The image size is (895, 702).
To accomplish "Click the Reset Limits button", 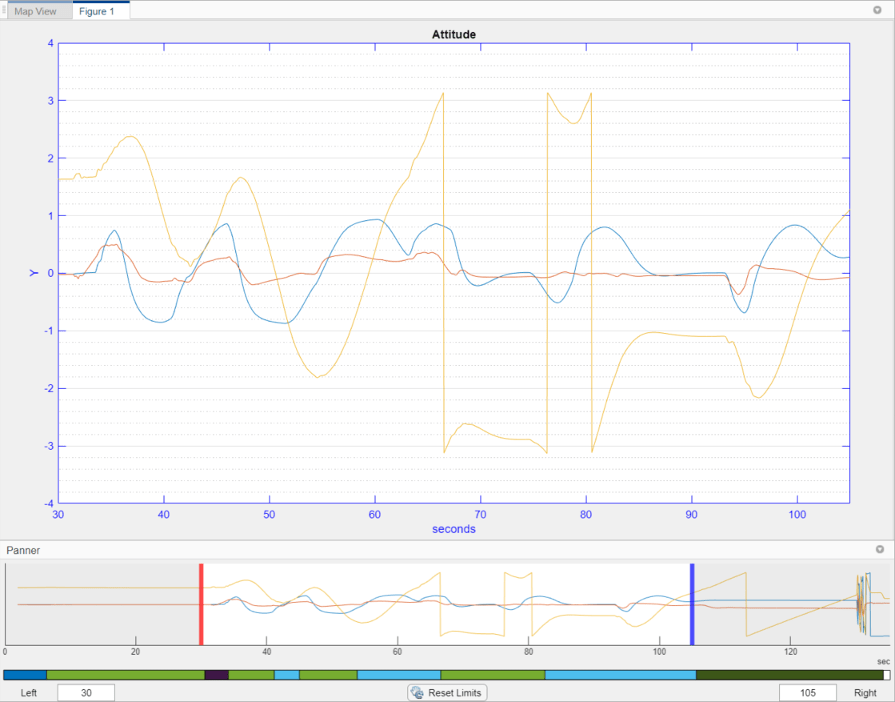I will (x=448, y=692).
